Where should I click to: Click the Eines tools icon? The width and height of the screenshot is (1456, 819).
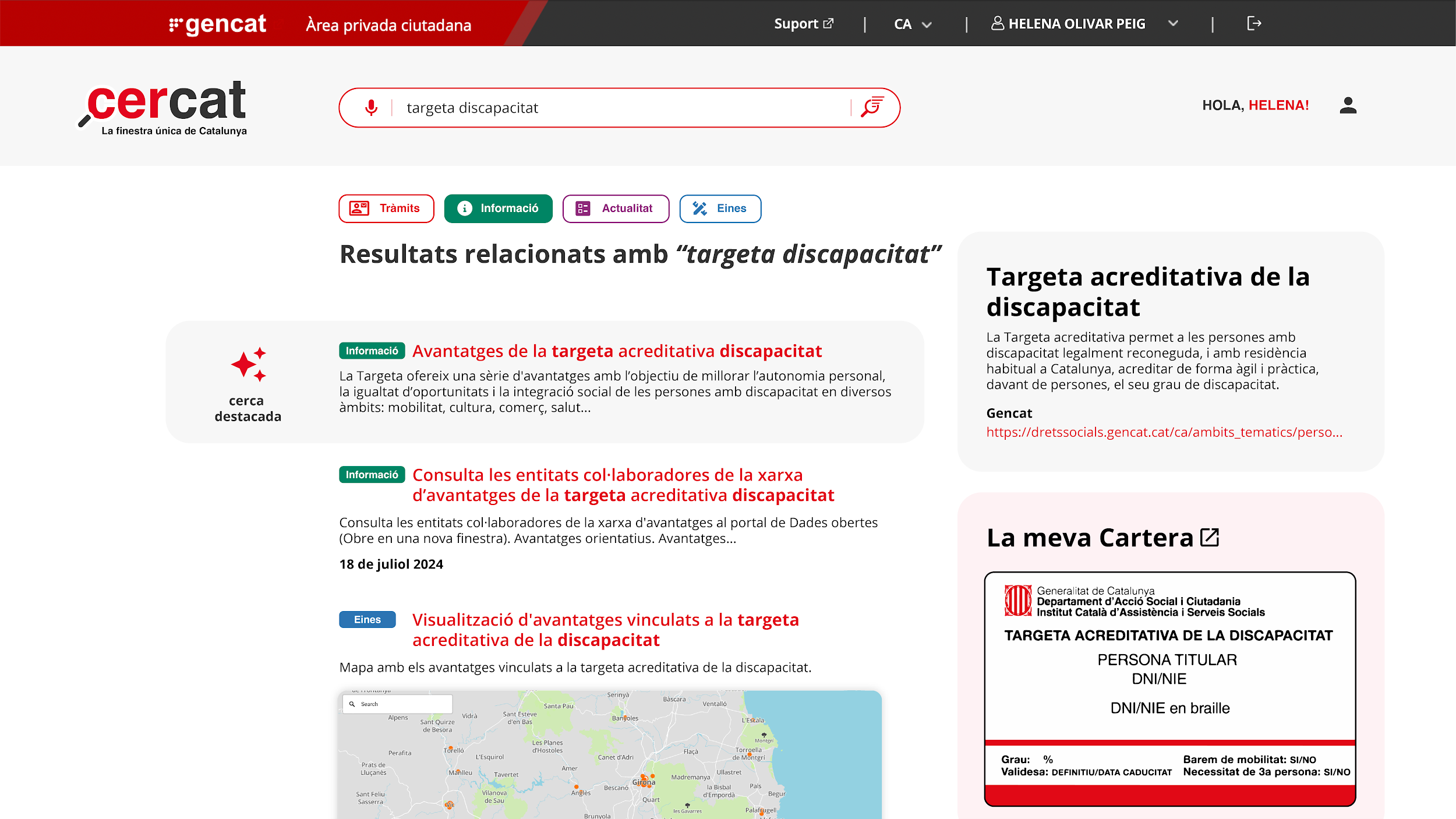(x=699, y=208)
